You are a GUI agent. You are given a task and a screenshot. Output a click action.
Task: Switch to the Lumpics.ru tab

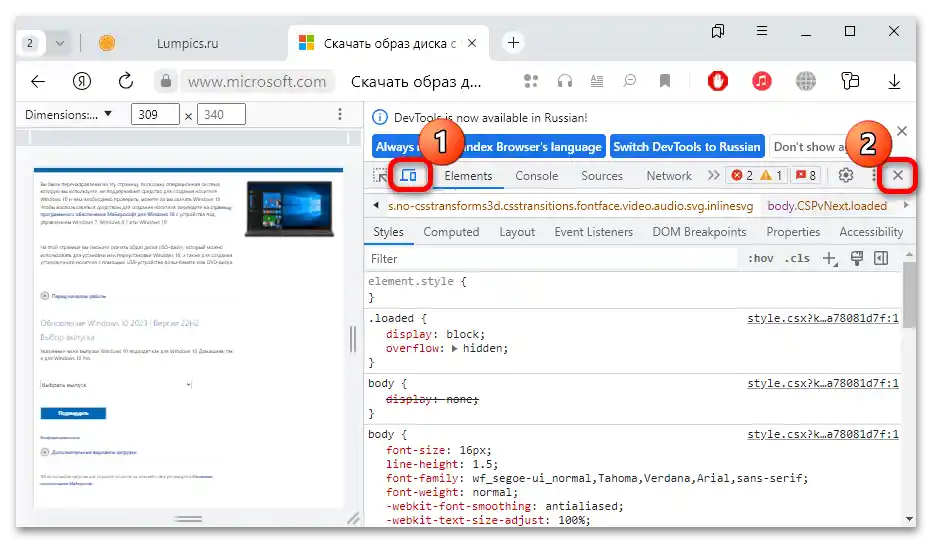(187, 43)
